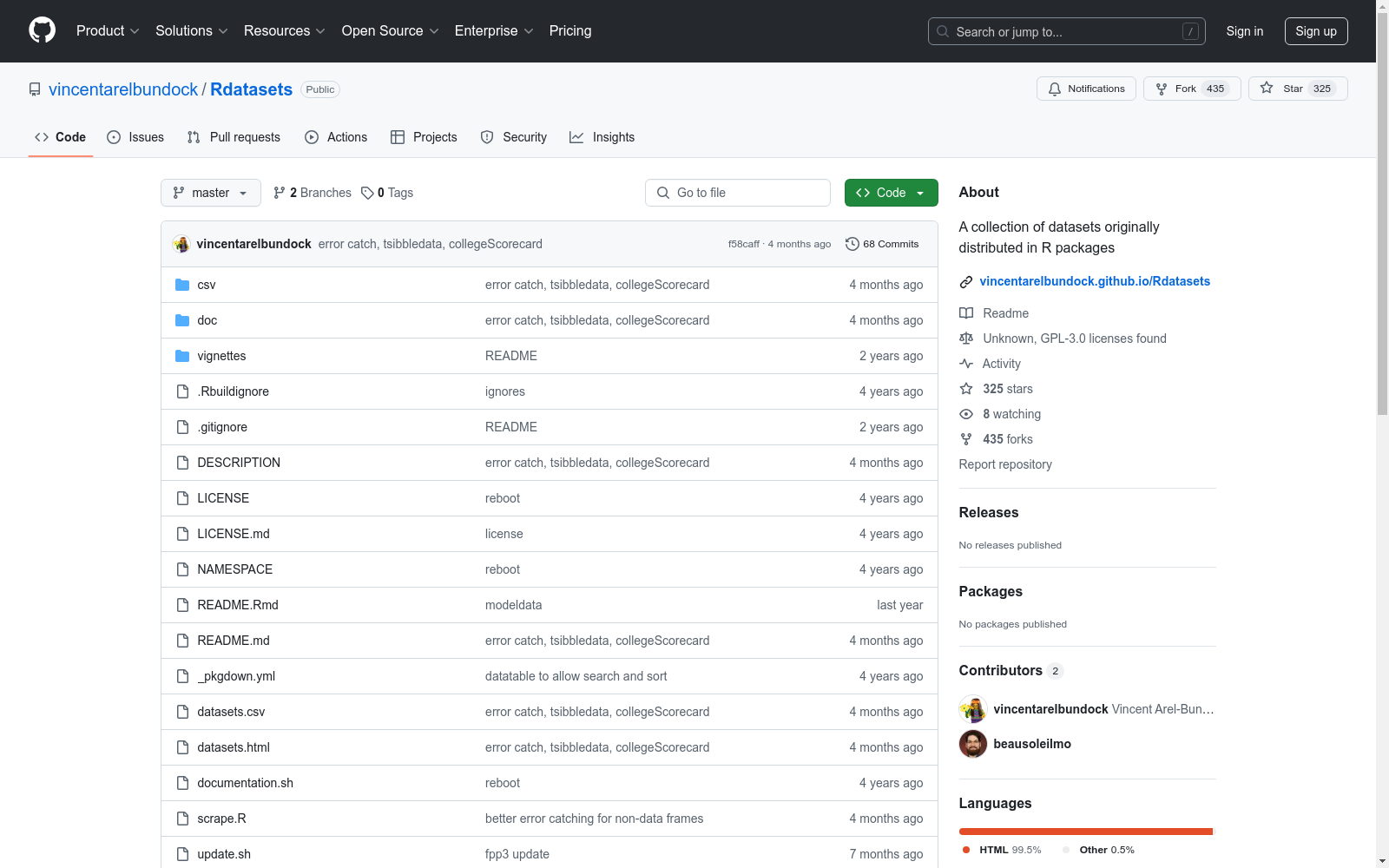The height and width of the screenshot is (868, 1389).
Task: Click the fork icon in Fork button
Action: point(1162,89)
